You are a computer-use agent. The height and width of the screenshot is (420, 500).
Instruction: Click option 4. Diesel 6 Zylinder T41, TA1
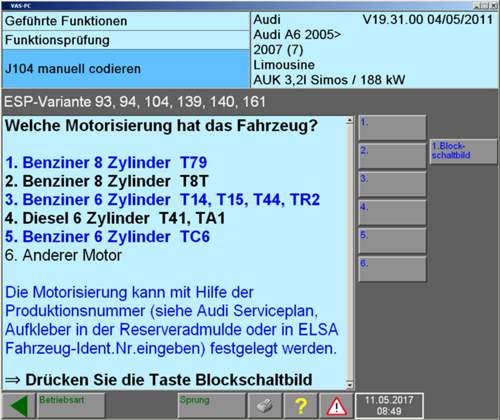point(115,218)
